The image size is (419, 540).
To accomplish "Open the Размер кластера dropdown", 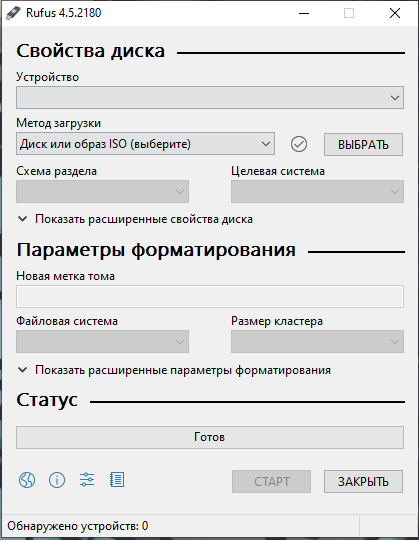I will pos(317,341).
